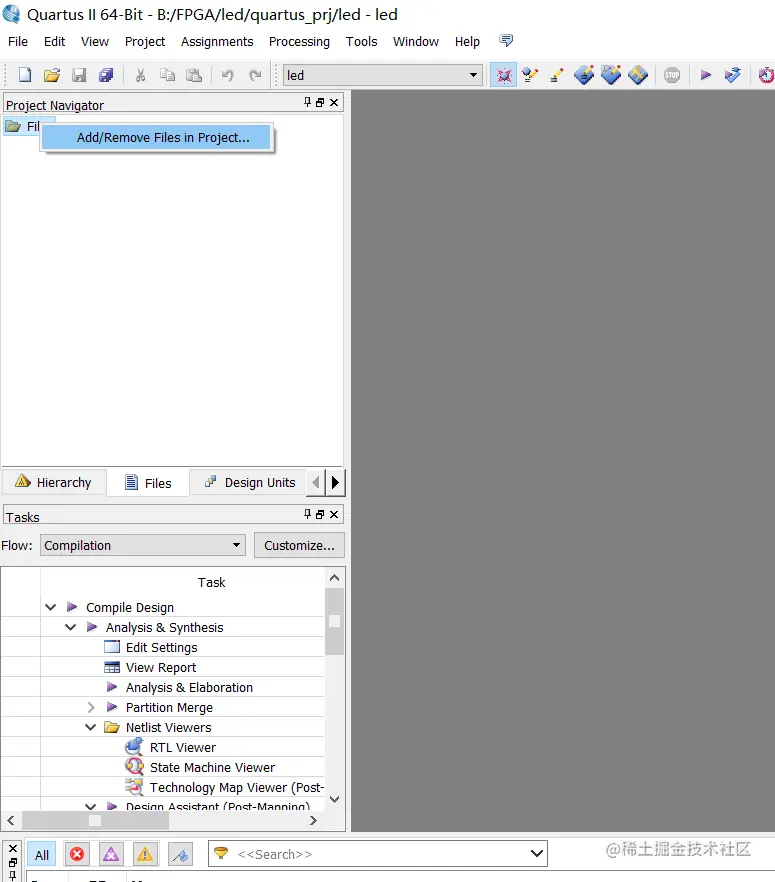Create a new file with the blank page icon
This screenshot has height=882, width=775.
tap(25, 75)
